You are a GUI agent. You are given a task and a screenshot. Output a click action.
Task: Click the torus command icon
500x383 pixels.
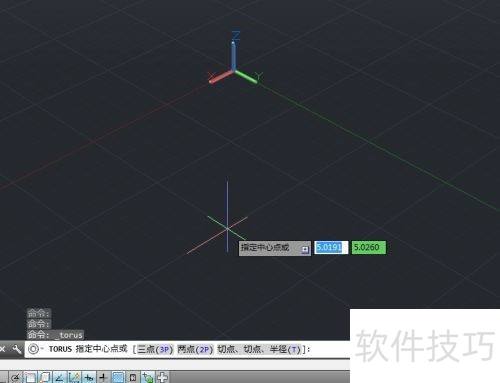point(33,349)
